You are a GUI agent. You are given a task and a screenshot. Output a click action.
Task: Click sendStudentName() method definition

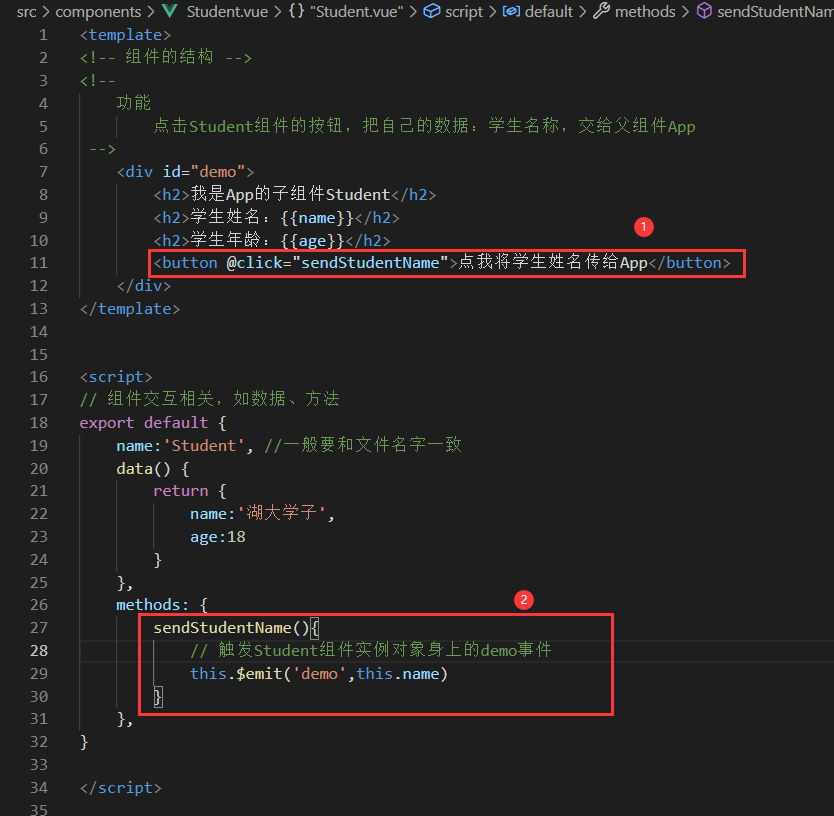coord(231,628)
